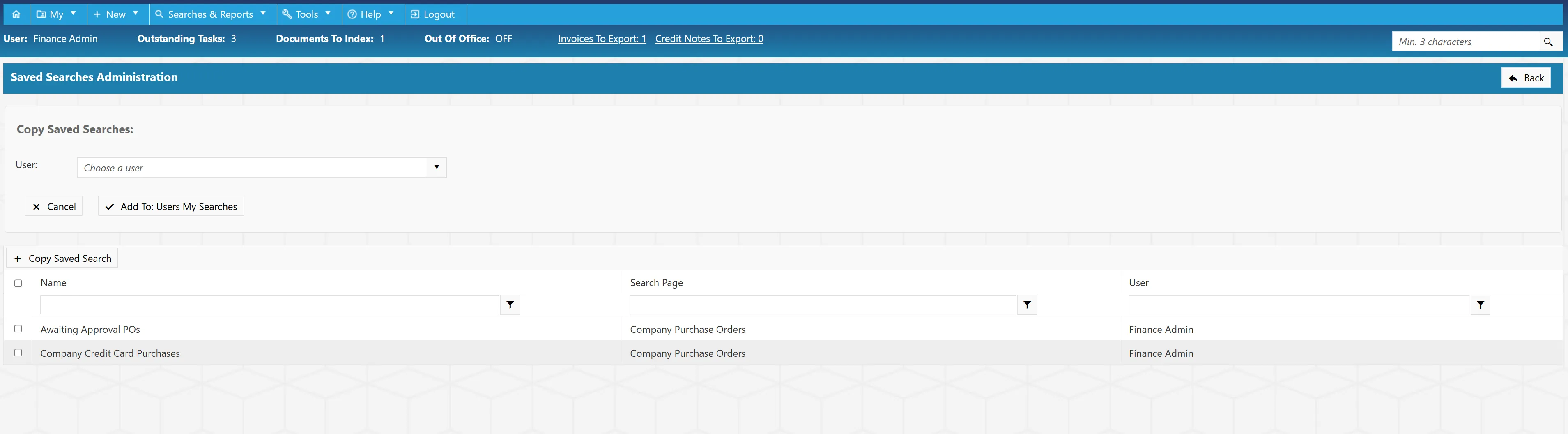Select all rows header checkbox
This screenshot has height=434, width=1568.
point(18,284)
